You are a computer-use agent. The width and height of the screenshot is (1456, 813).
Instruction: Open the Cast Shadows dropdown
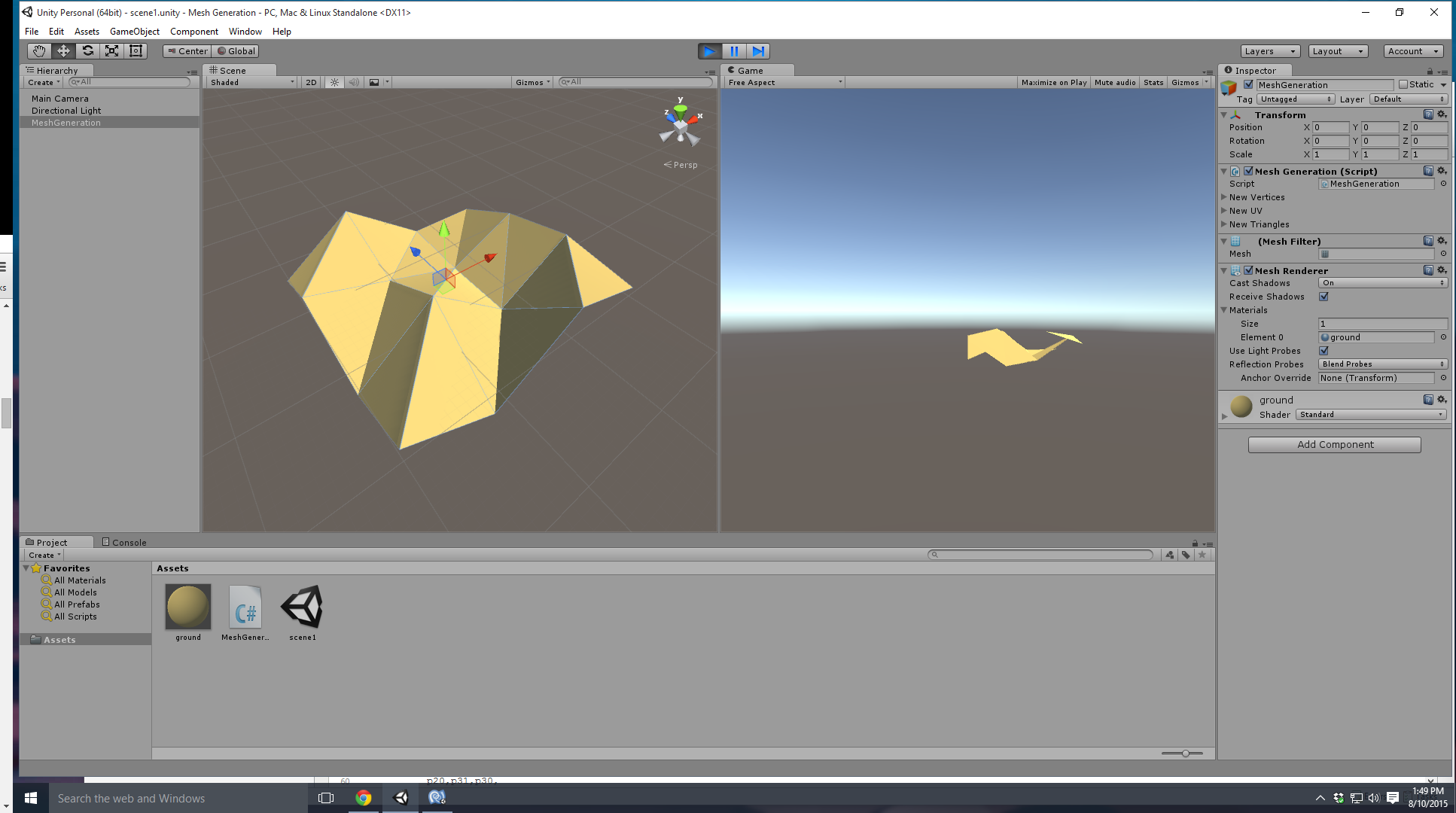[x=1382, y=283]
